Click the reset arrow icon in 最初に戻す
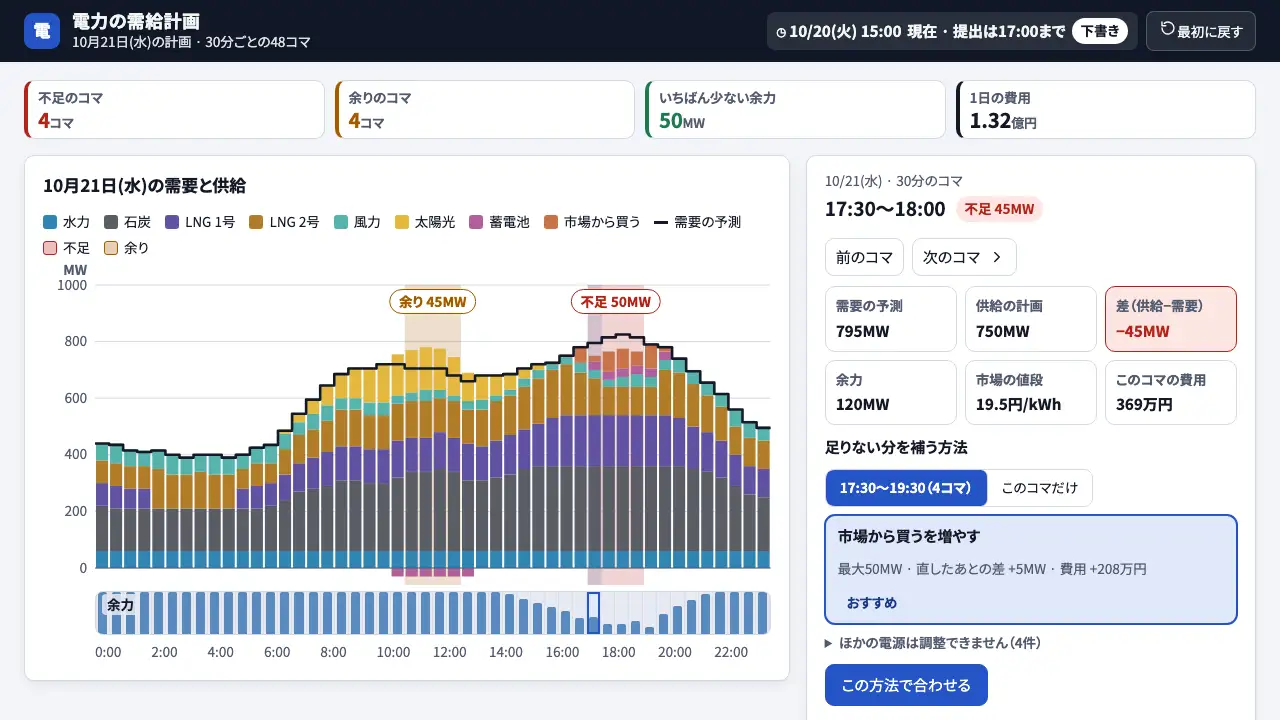Screen dimensions: 1280x720 tap(1167, 29)
